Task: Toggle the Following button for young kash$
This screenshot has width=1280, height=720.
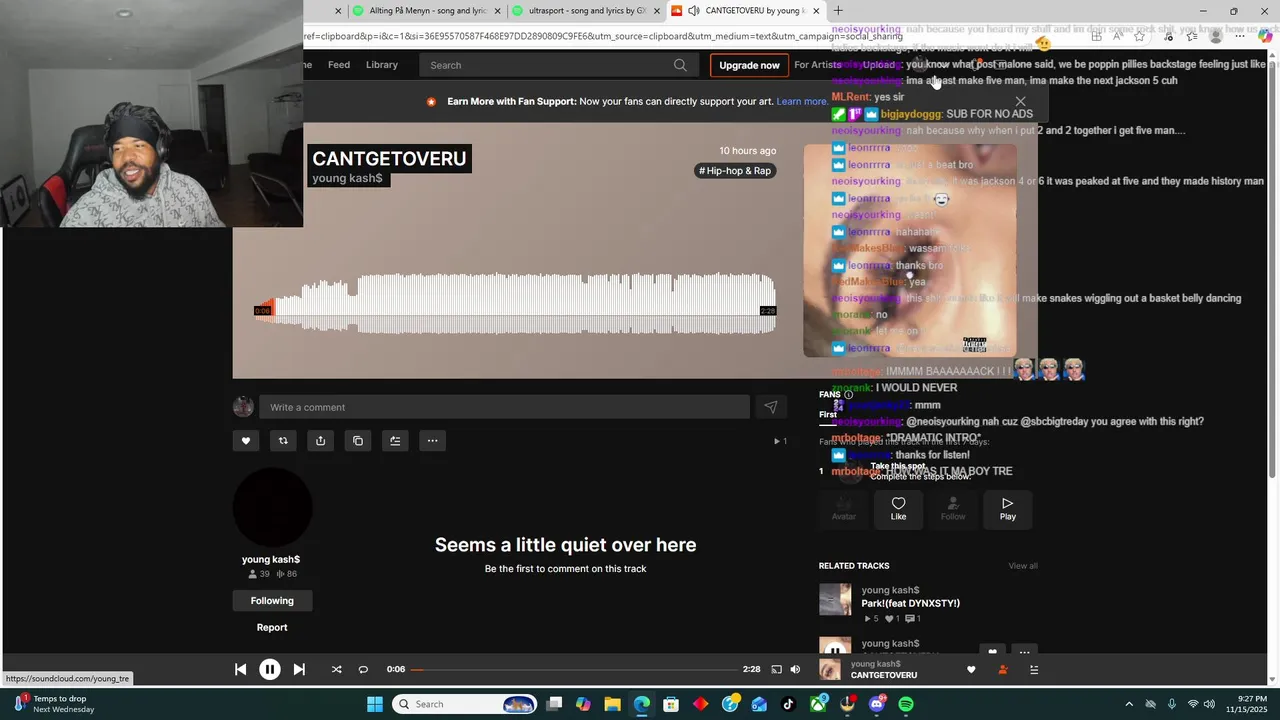Action: pyautogui.click(x=272, y=601)
